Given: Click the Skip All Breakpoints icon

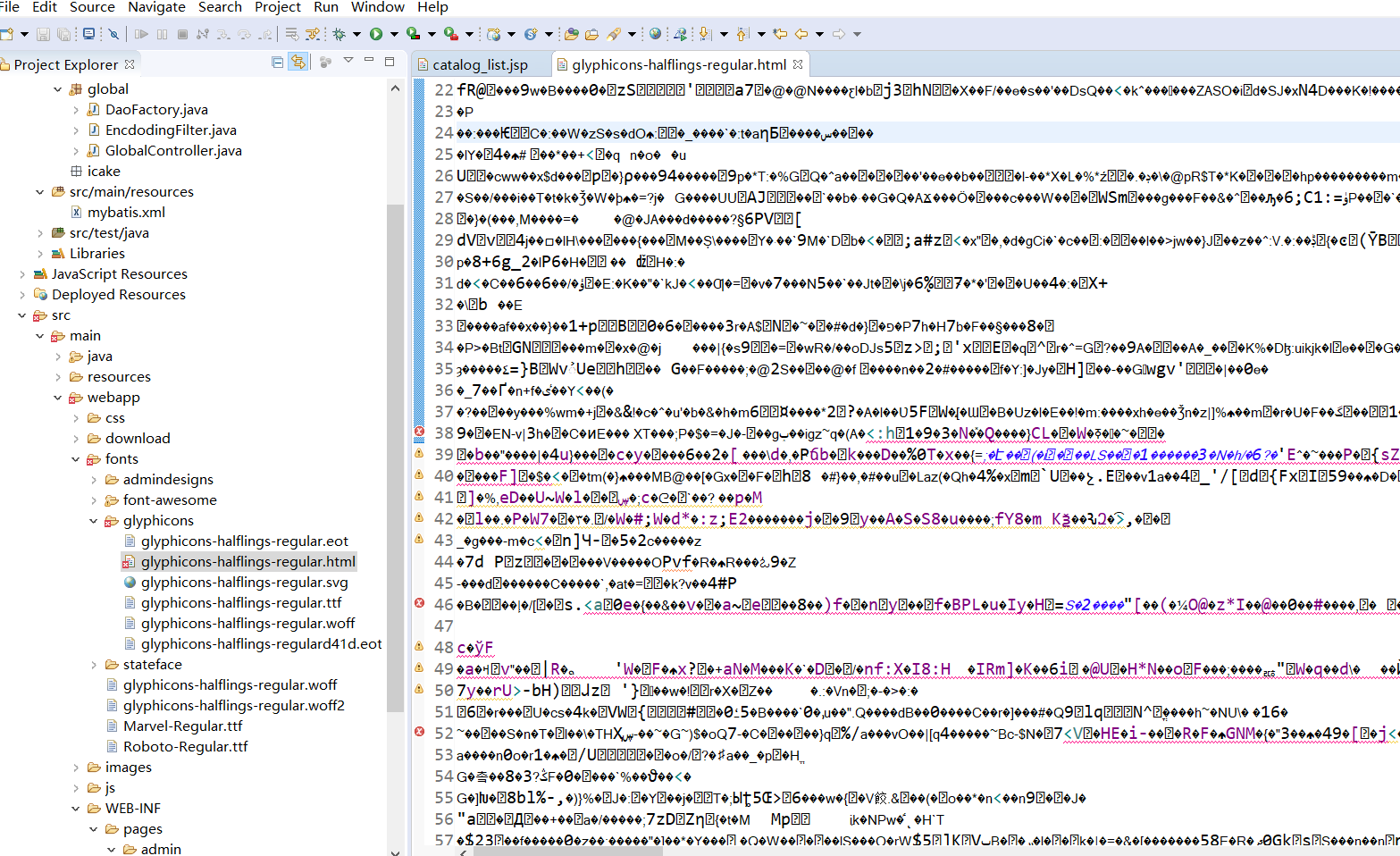Looking at the screenshot, I should click(x=113, y=34).
